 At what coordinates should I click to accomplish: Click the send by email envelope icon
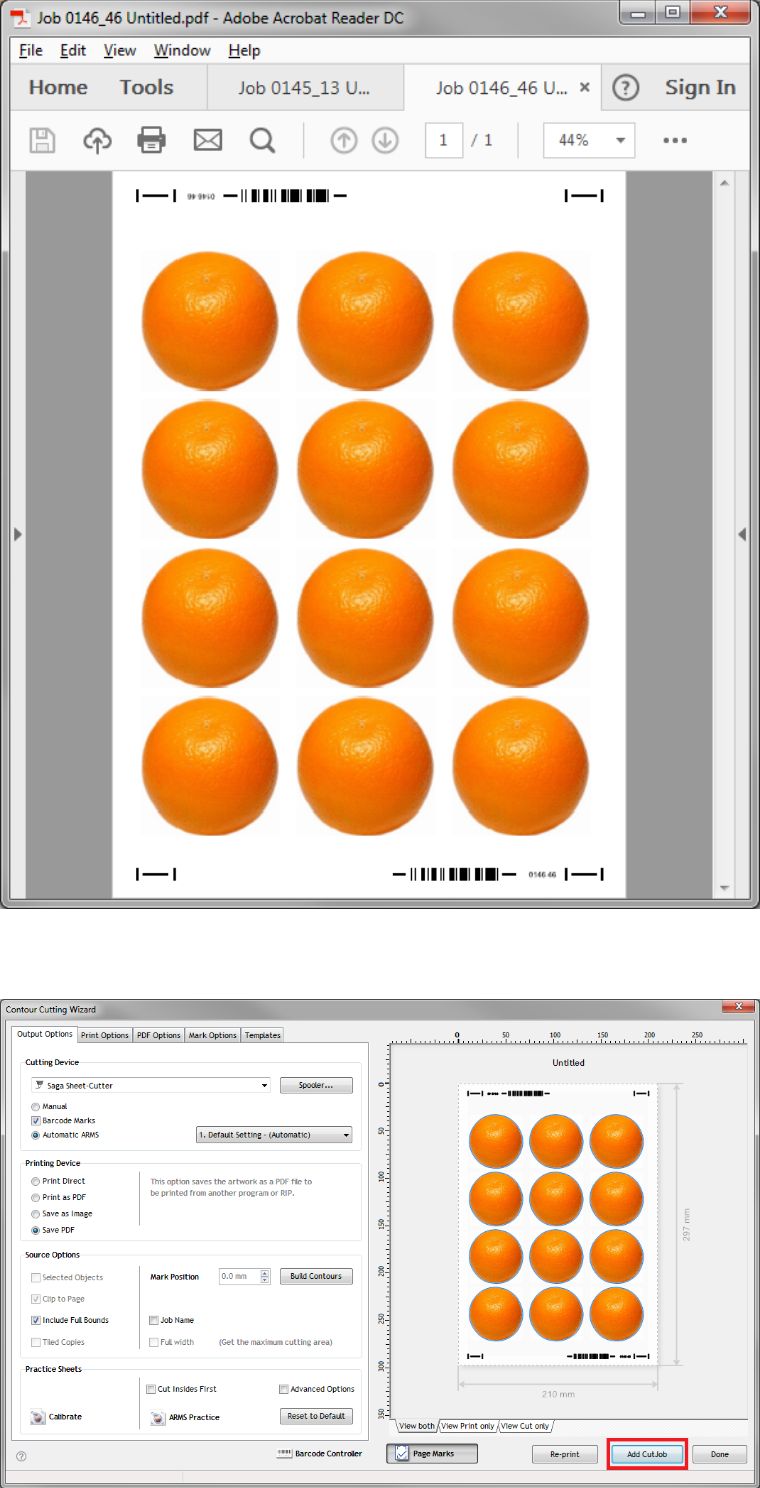click(x=208, y=141)
